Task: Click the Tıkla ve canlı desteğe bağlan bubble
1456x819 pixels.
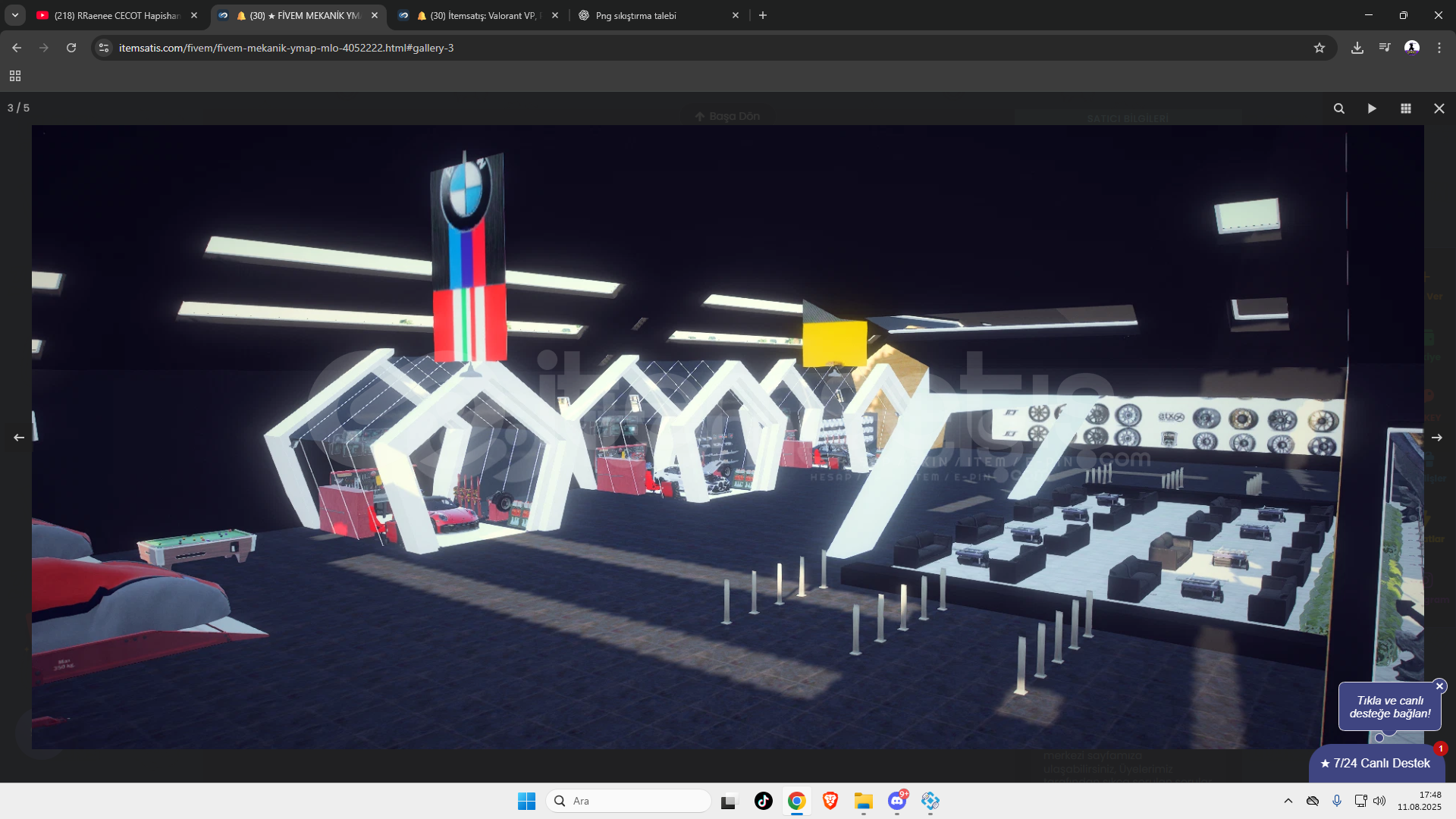Action: (x=1389, y=707)
